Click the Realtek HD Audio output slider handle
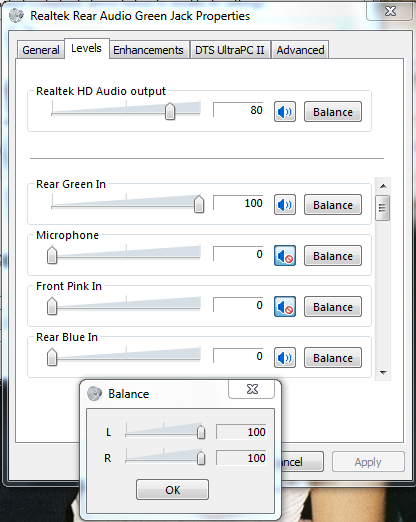 click(170, 111)
